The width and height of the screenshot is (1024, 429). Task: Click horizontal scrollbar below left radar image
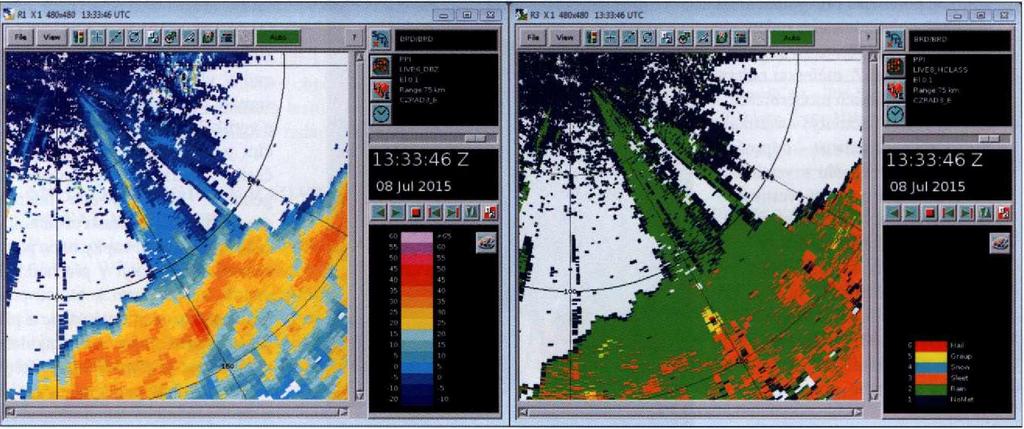177,412
